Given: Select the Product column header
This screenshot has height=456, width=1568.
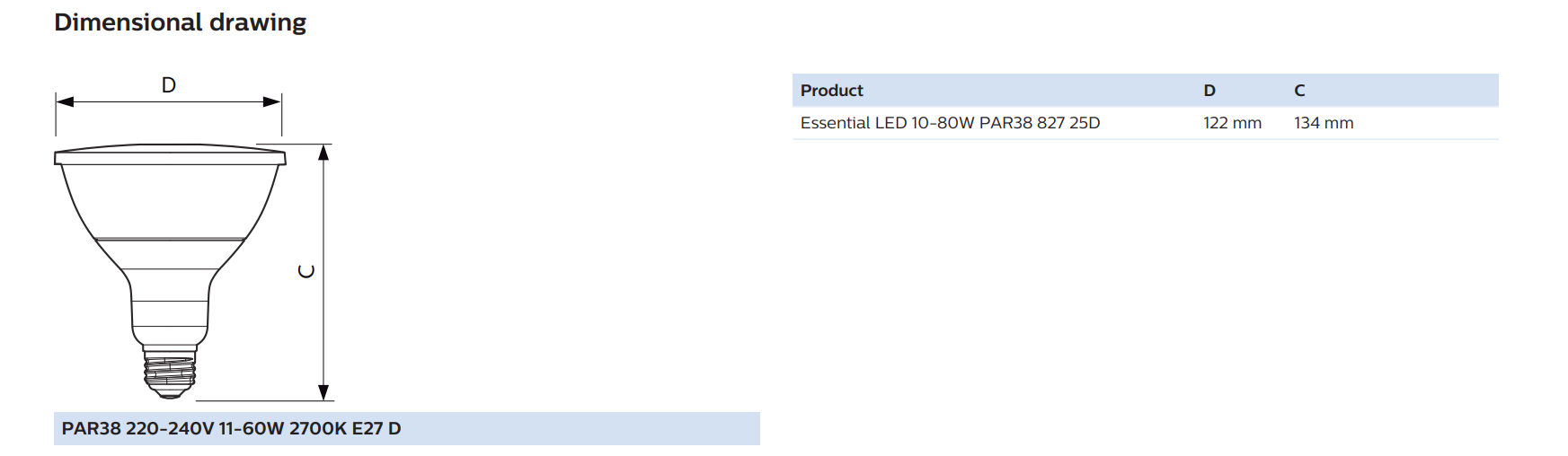Looking at the screenshot, I should click(832, 91).
